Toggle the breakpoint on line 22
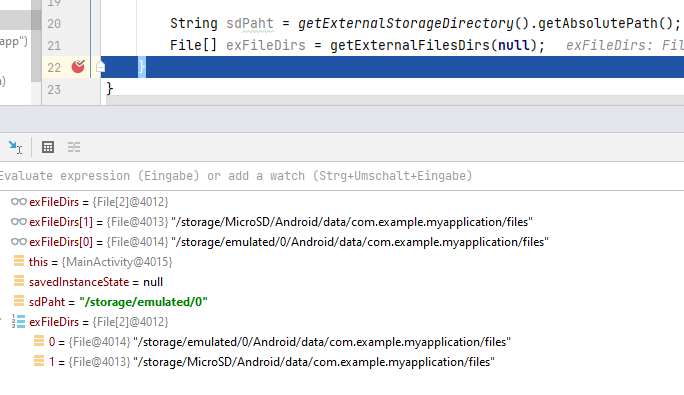The image size is (684, 395). [78, 67]
